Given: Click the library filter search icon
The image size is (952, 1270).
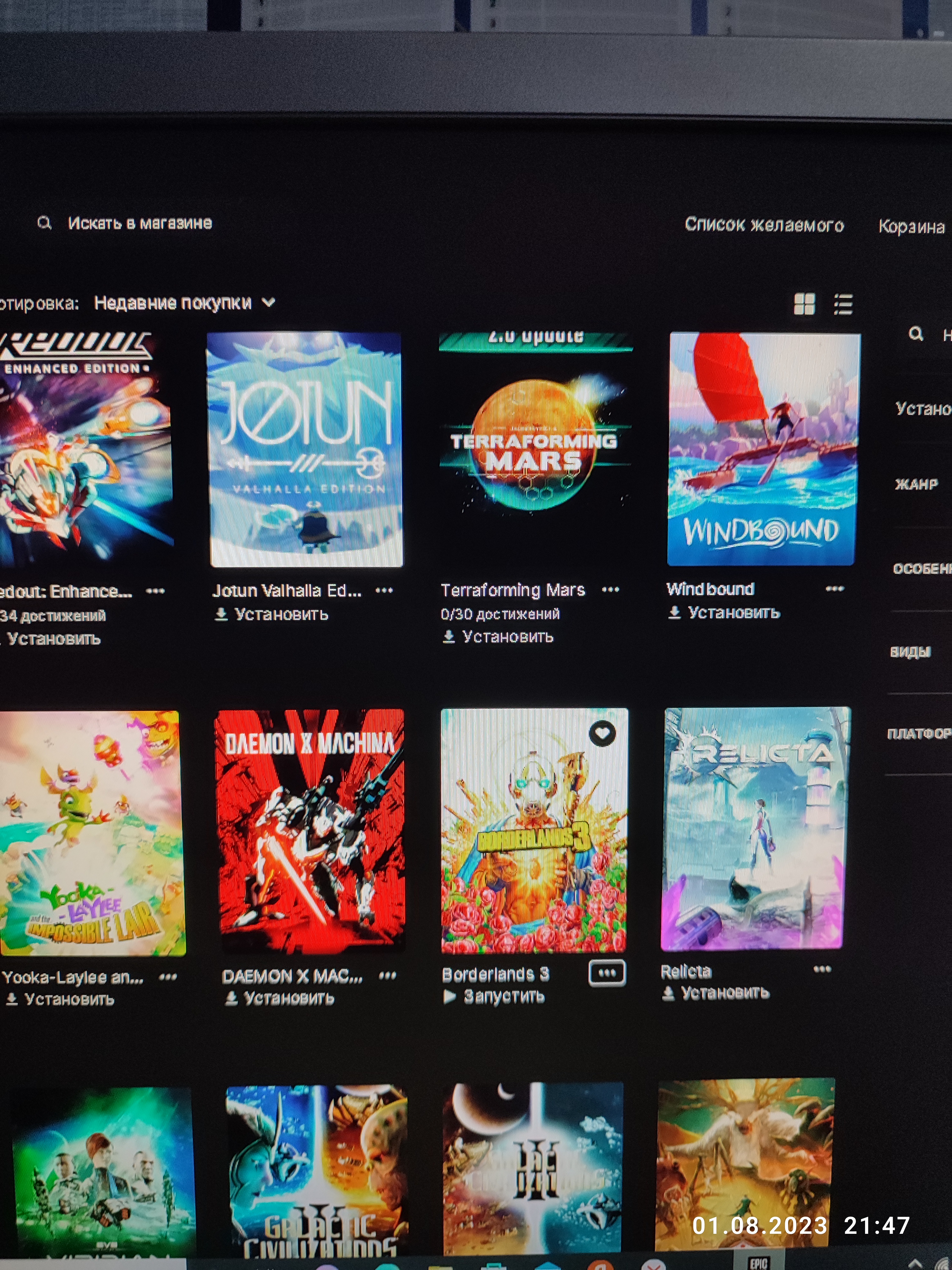Looking at the screenshot, I should coord(916,334).
